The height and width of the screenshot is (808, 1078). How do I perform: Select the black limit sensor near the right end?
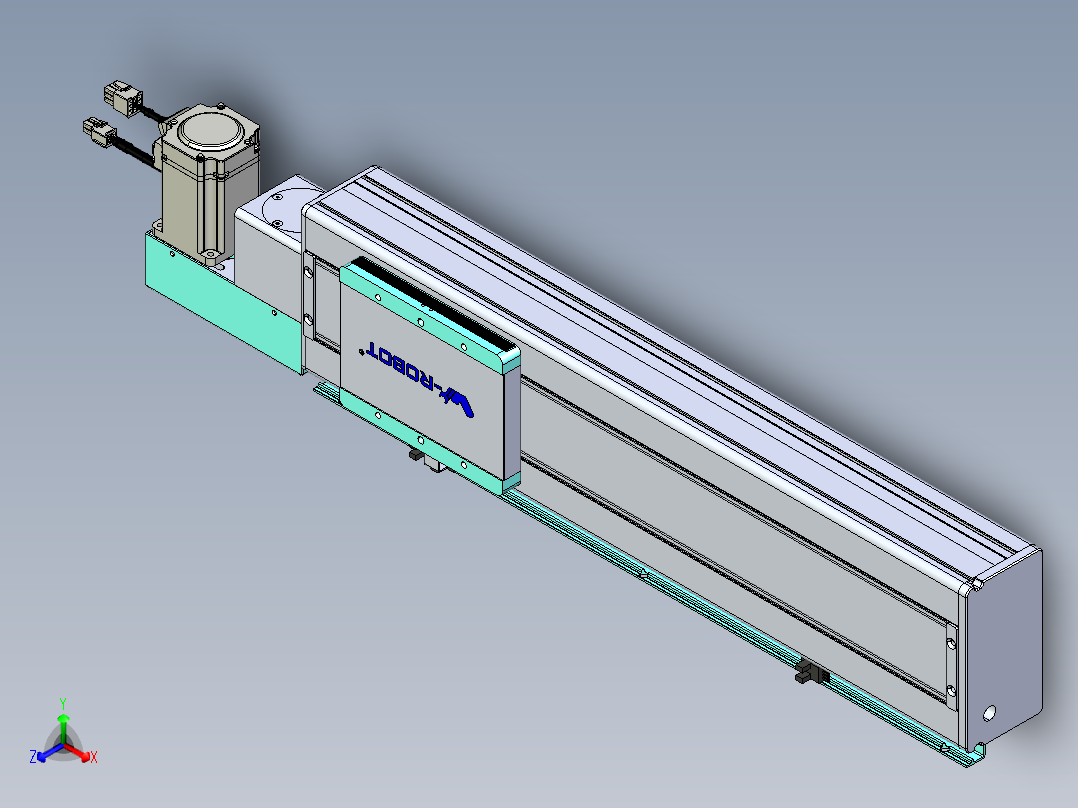click(x=811, y=671)
